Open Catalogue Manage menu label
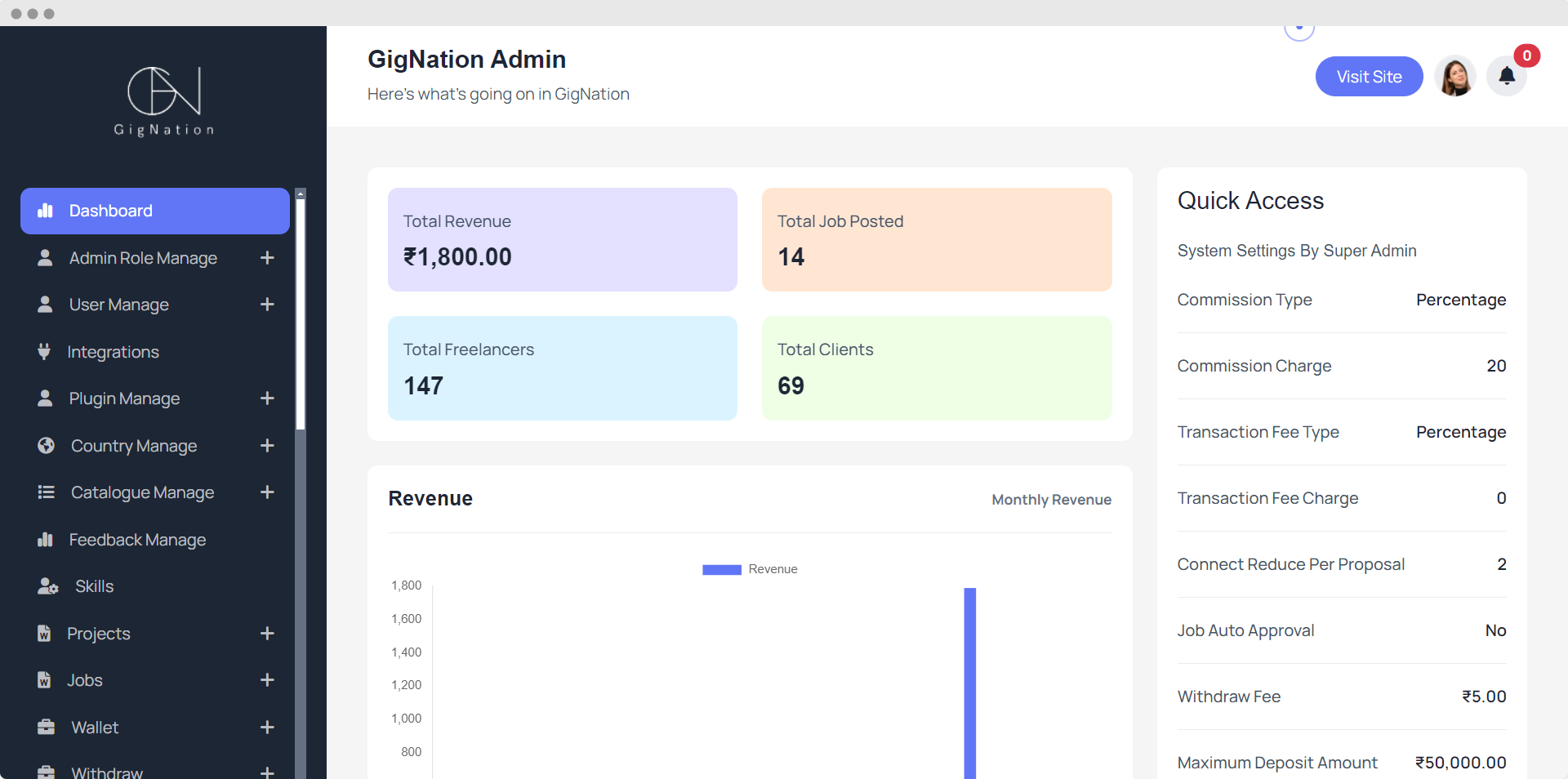1568x779 pixels. [x=142, y=492]
